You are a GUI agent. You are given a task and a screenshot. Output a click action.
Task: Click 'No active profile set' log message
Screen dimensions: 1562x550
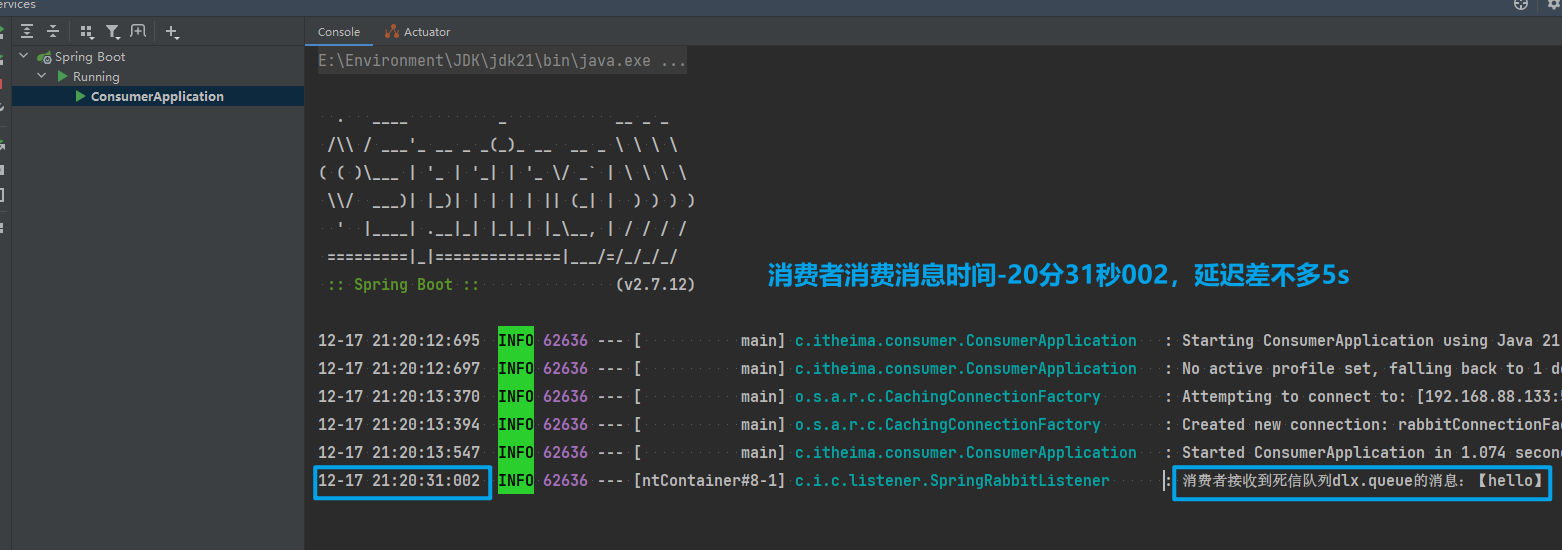coord(1372,369)
